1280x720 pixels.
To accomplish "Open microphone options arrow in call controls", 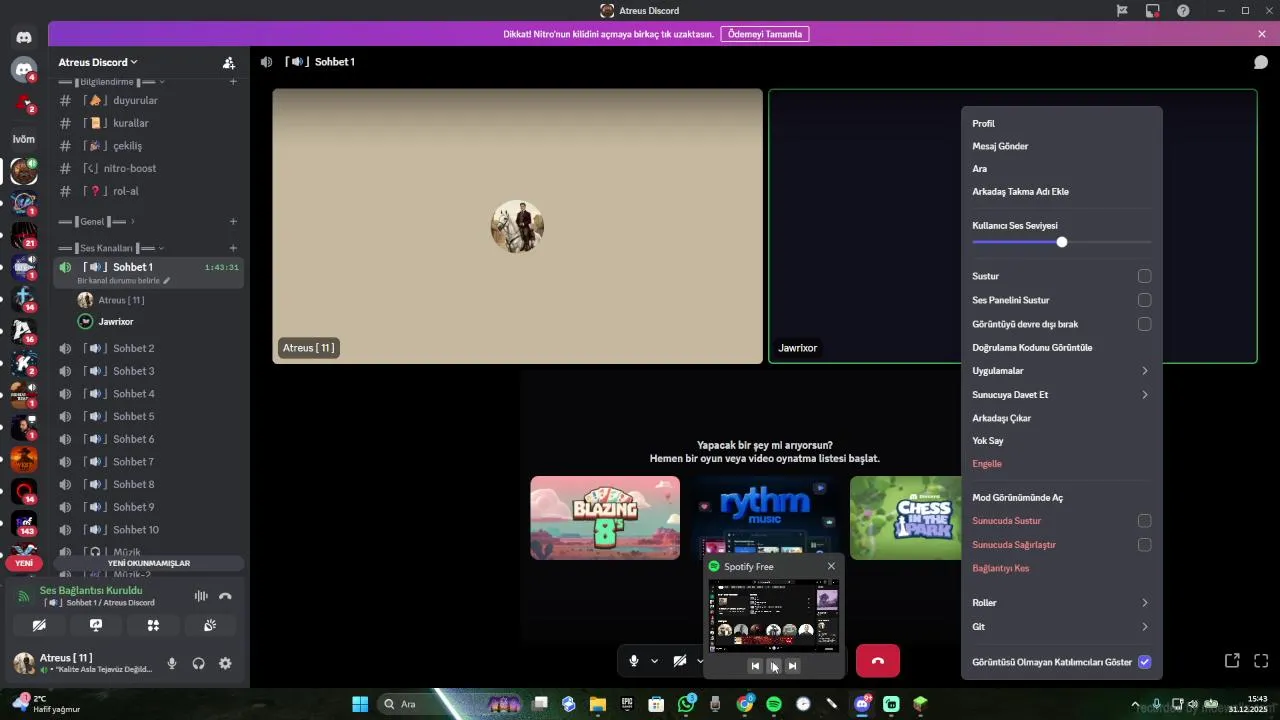I will click(x=654, y=661).
